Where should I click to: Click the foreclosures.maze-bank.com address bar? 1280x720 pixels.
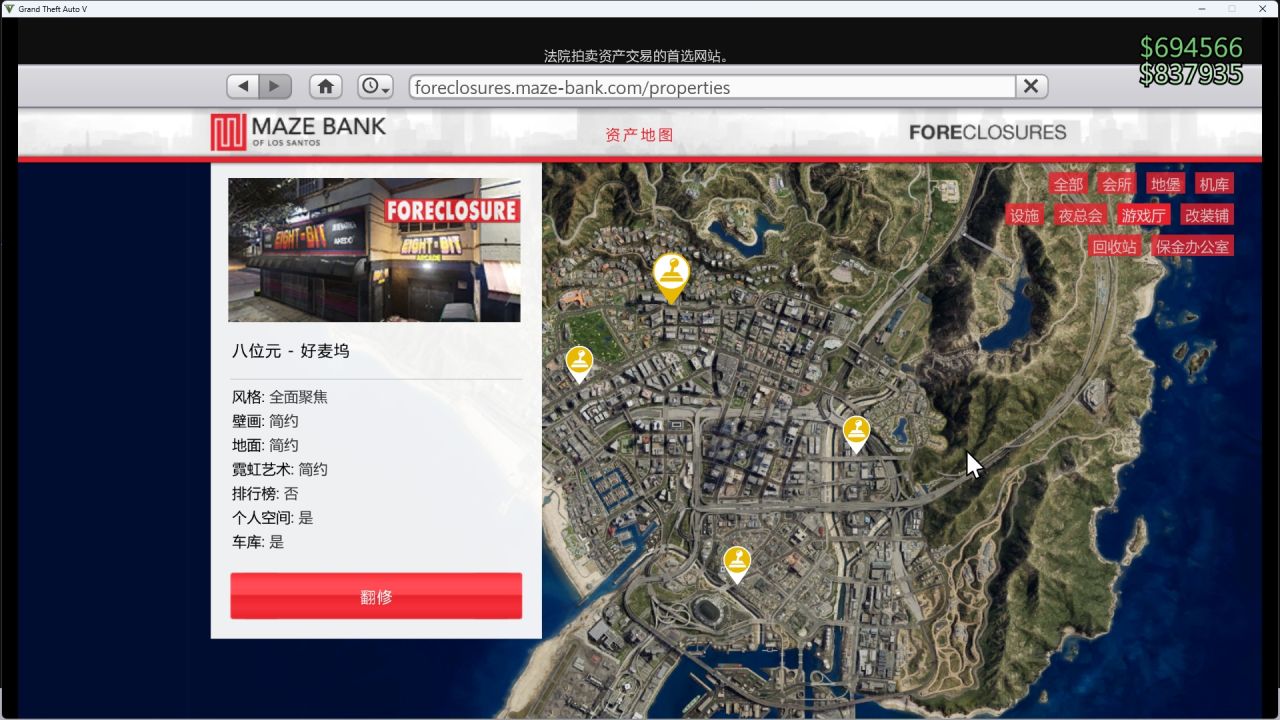[x=712, y=87]
